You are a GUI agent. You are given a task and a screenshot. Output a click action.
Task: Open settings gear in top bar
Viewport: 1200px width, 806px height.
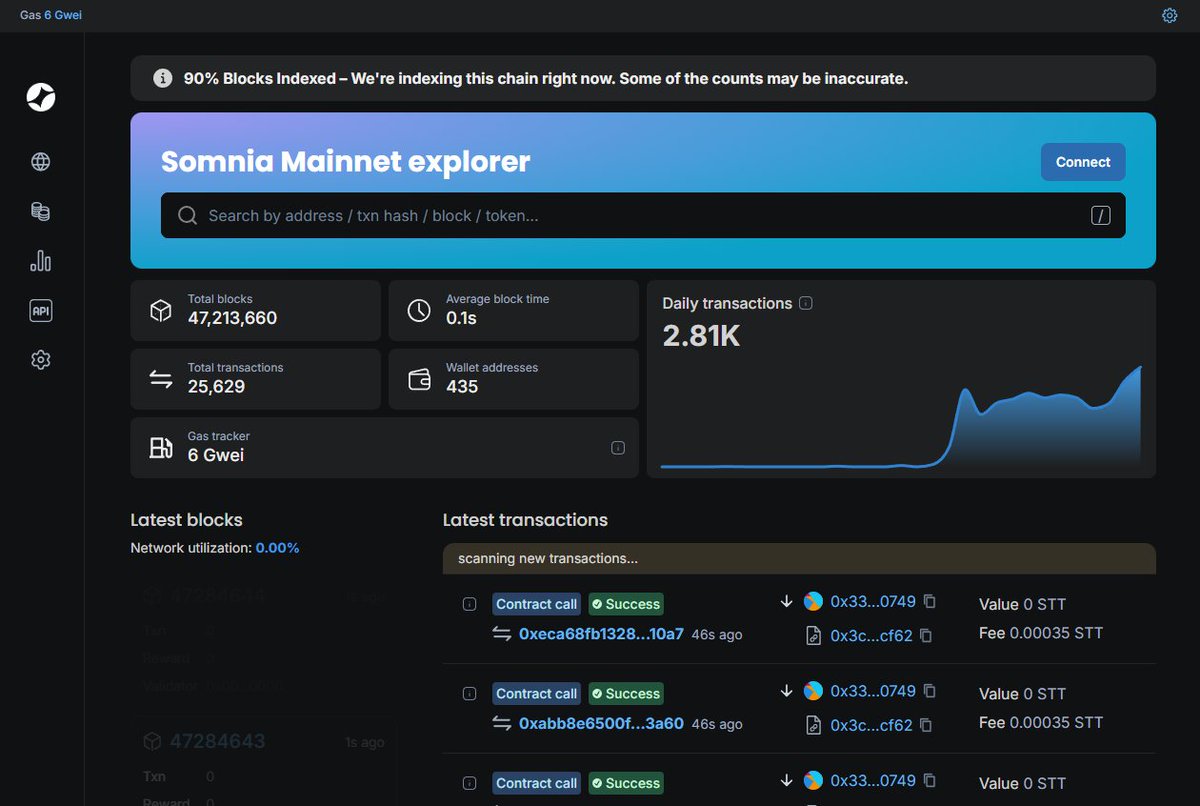click(x=1169, y=15)
